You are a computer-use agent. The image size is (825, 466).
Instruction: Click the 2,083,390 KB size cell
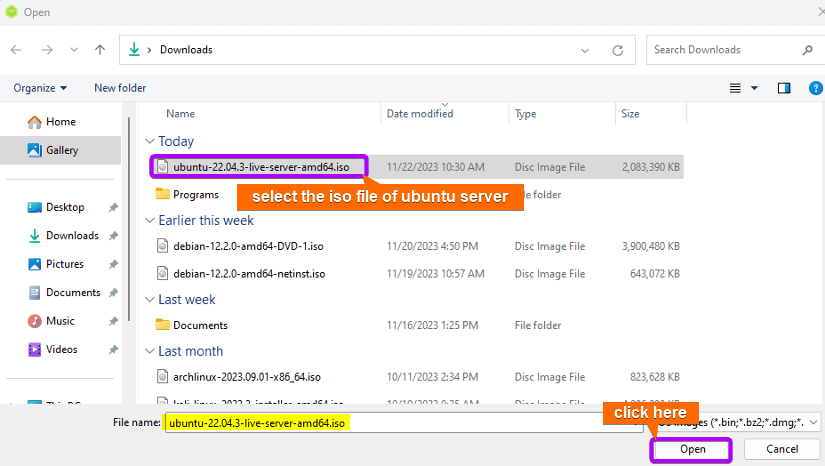click(x=651, y=167)
